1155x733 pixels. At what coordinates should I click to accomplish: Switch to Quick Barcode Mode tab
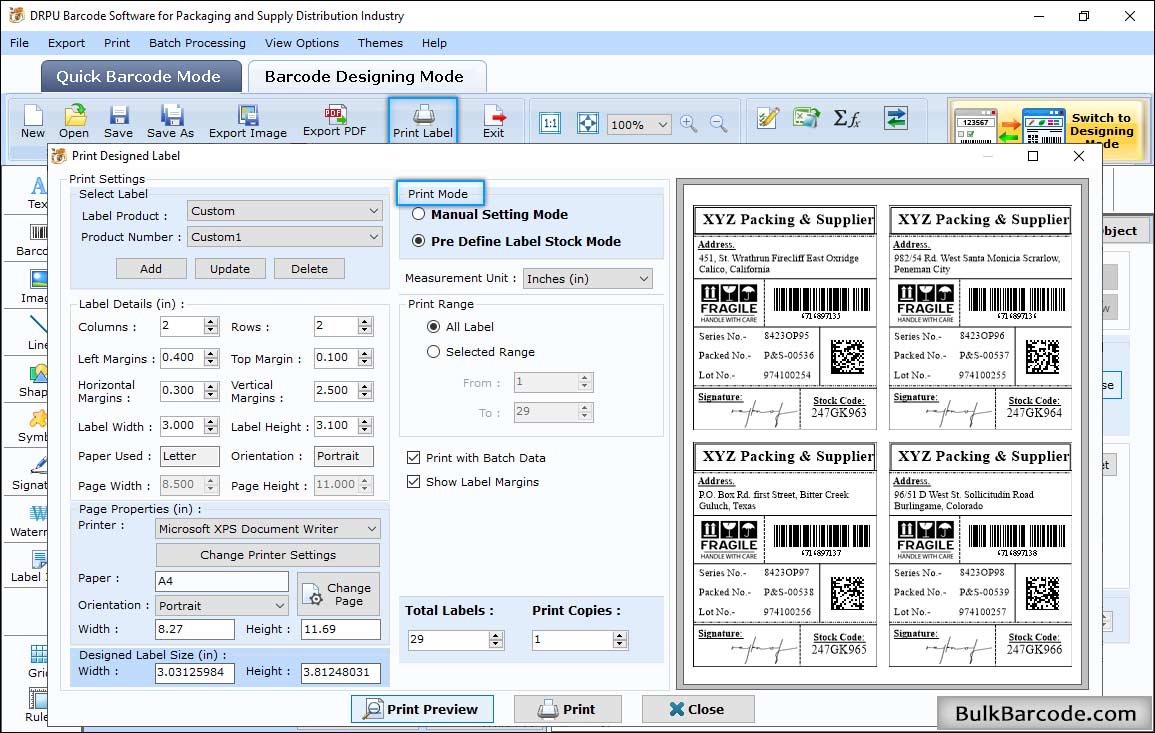(141, 77)
